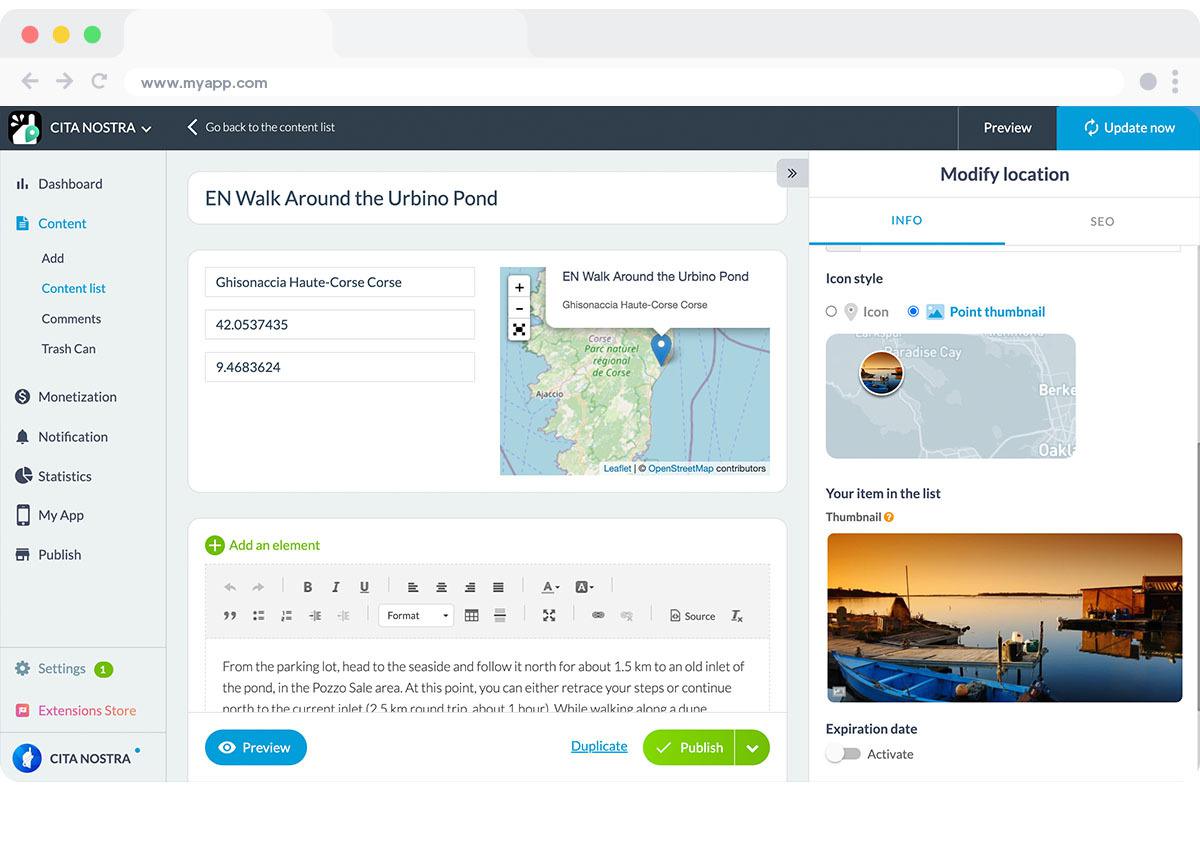Screen dimensions: 1200x850
Task: Open the Format dropdown
Action: point(416,616)
